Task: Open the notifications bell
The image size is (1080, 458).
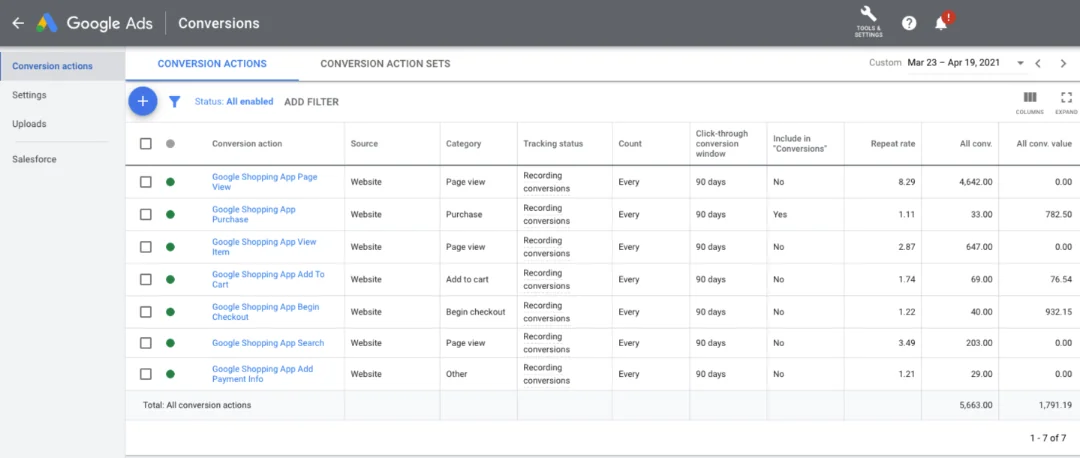Action: tap(941, 23)
